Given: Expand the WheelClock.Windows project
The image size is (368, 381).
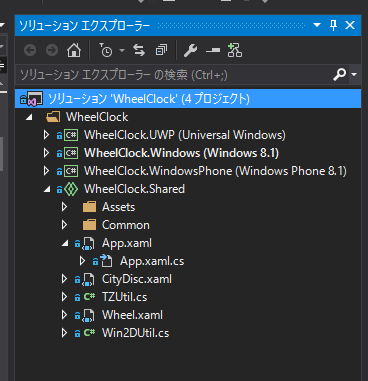Looking at the screenshot, I should point(47,153).
